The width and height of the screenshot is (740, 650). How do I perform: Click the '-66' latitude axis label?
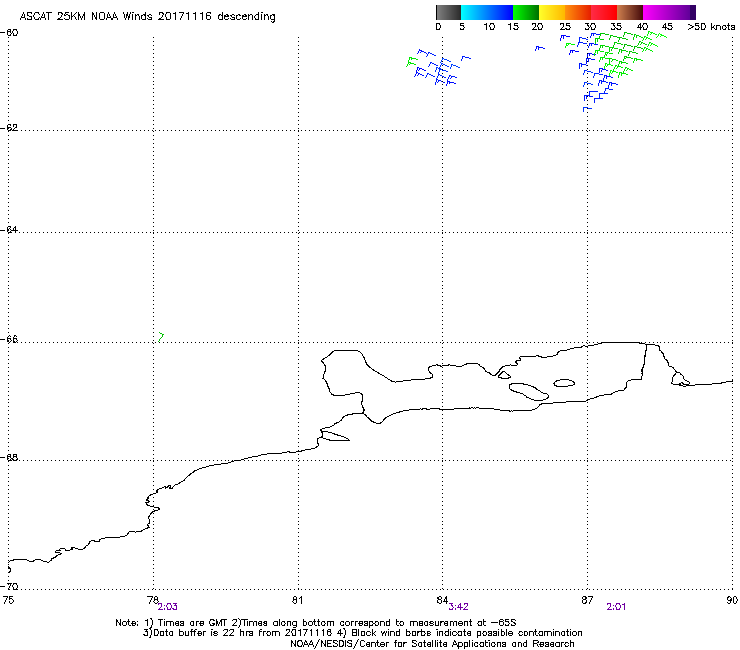(x=9, y=340)
